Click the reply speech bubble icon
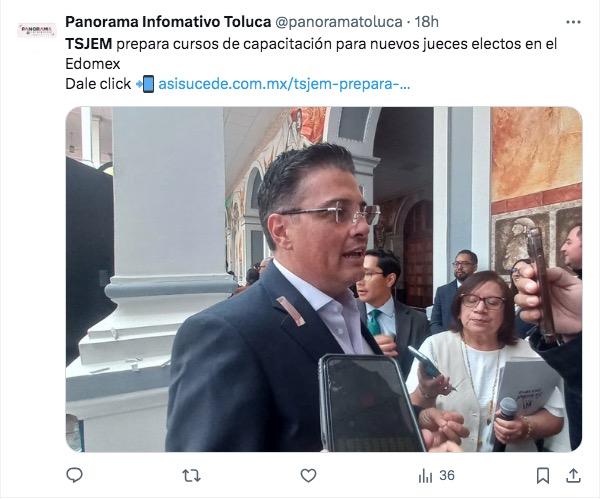The height and width of the screenshot is (499, 601). (74, 475)
